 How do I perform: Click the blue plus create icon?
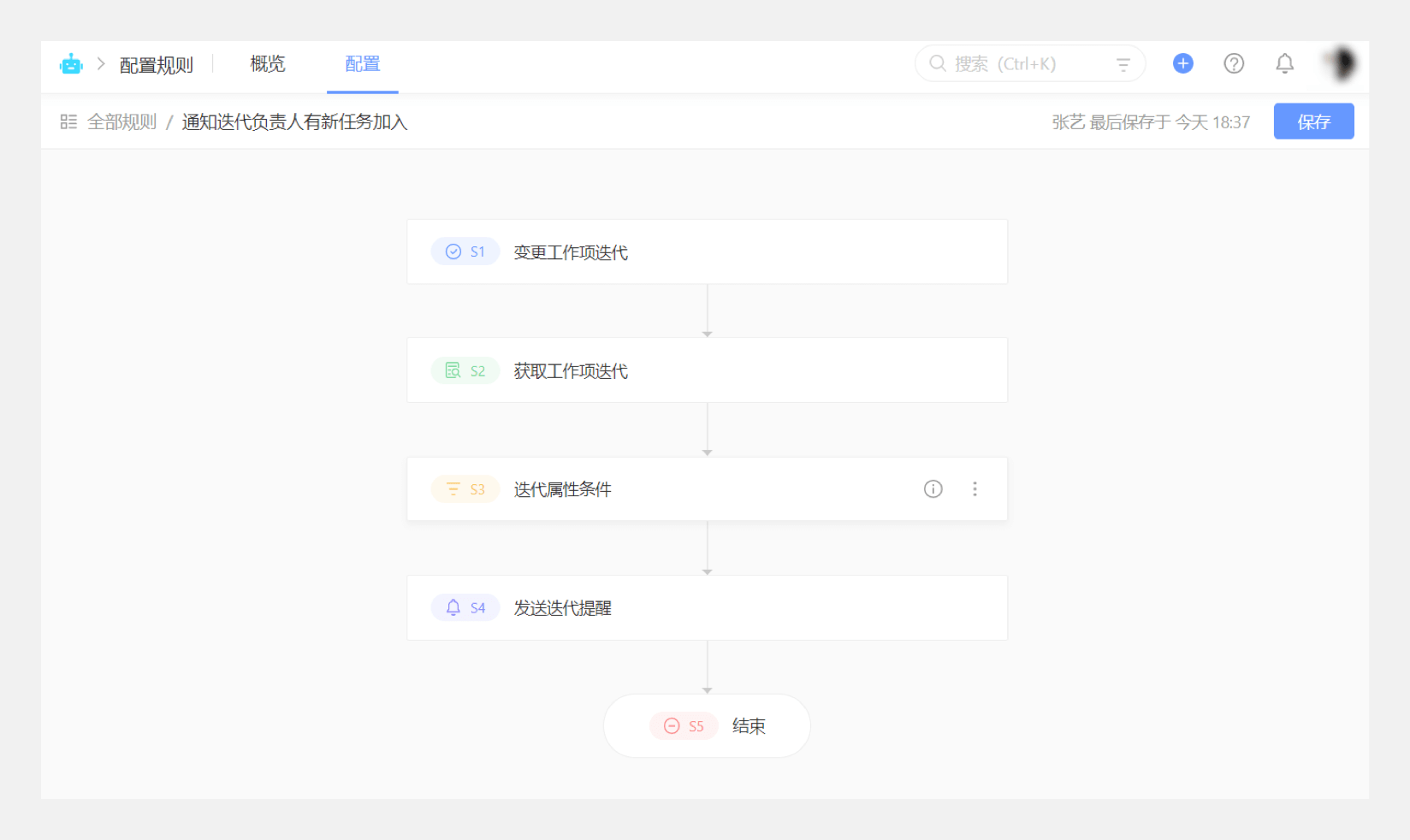[1182, 63]
